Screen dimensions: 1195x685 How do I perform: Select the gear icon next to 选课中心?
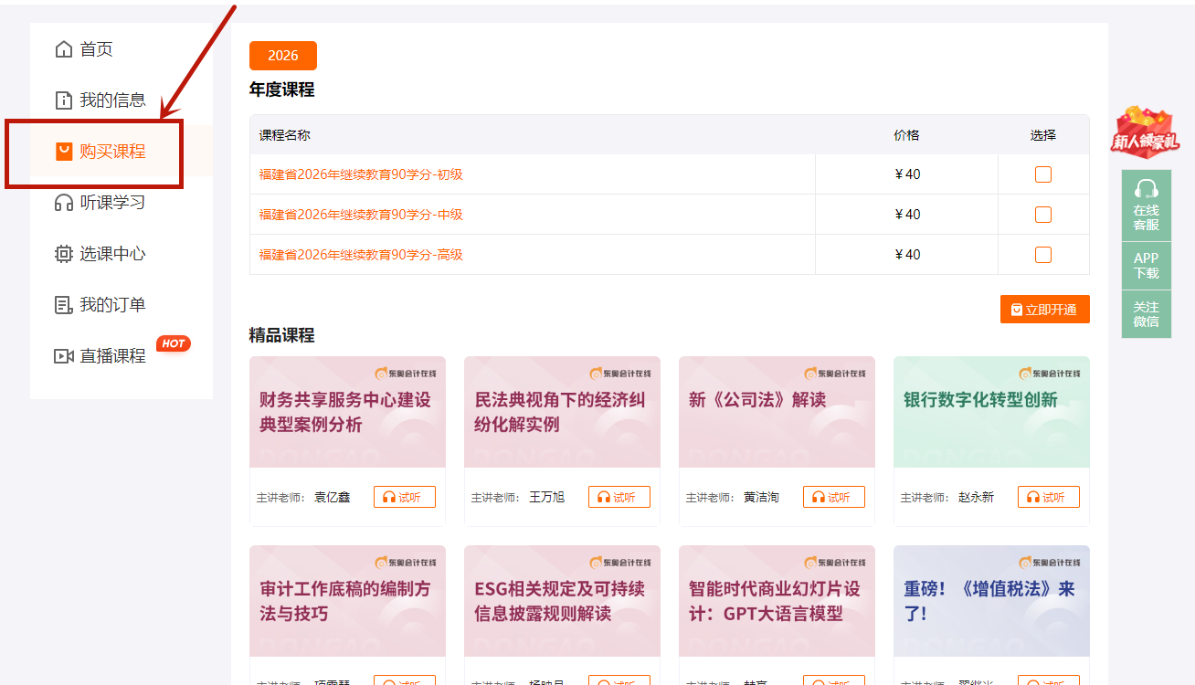coord(63,253)
